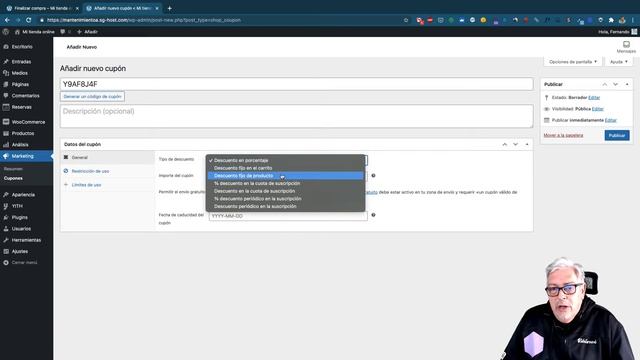
Task: Edit Estado Borrador via Editar link
Action: point(594,98)
